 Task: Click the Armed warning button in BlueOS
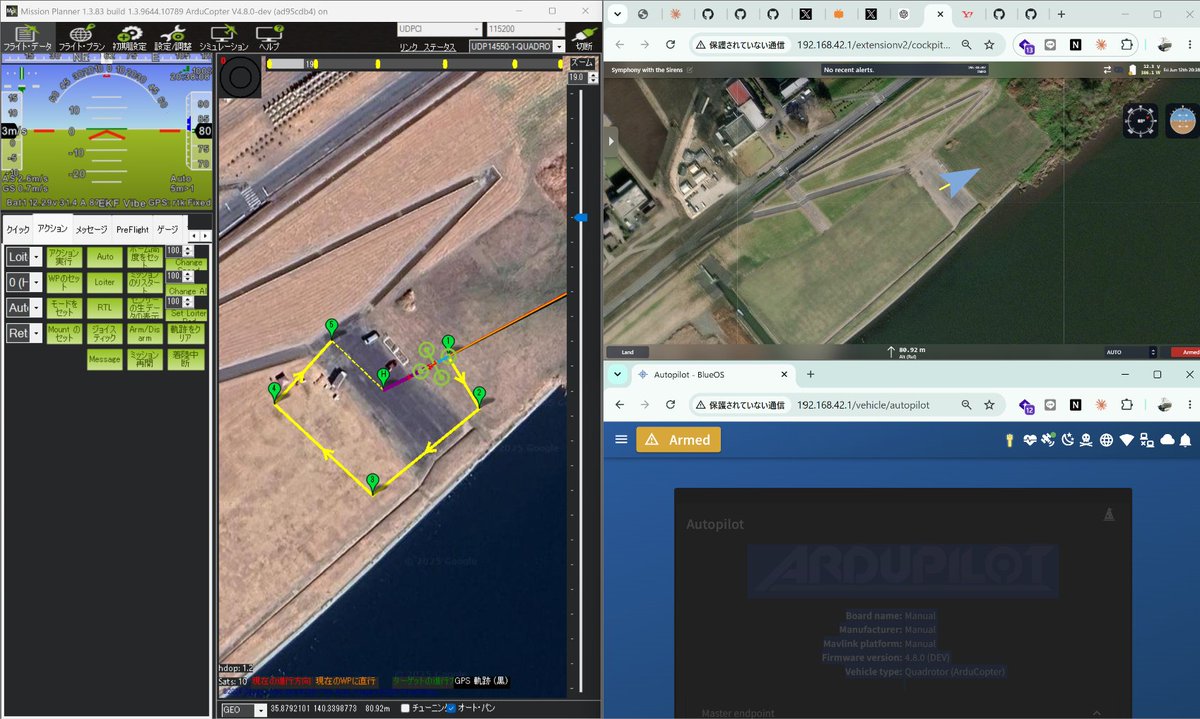(678, 440)
